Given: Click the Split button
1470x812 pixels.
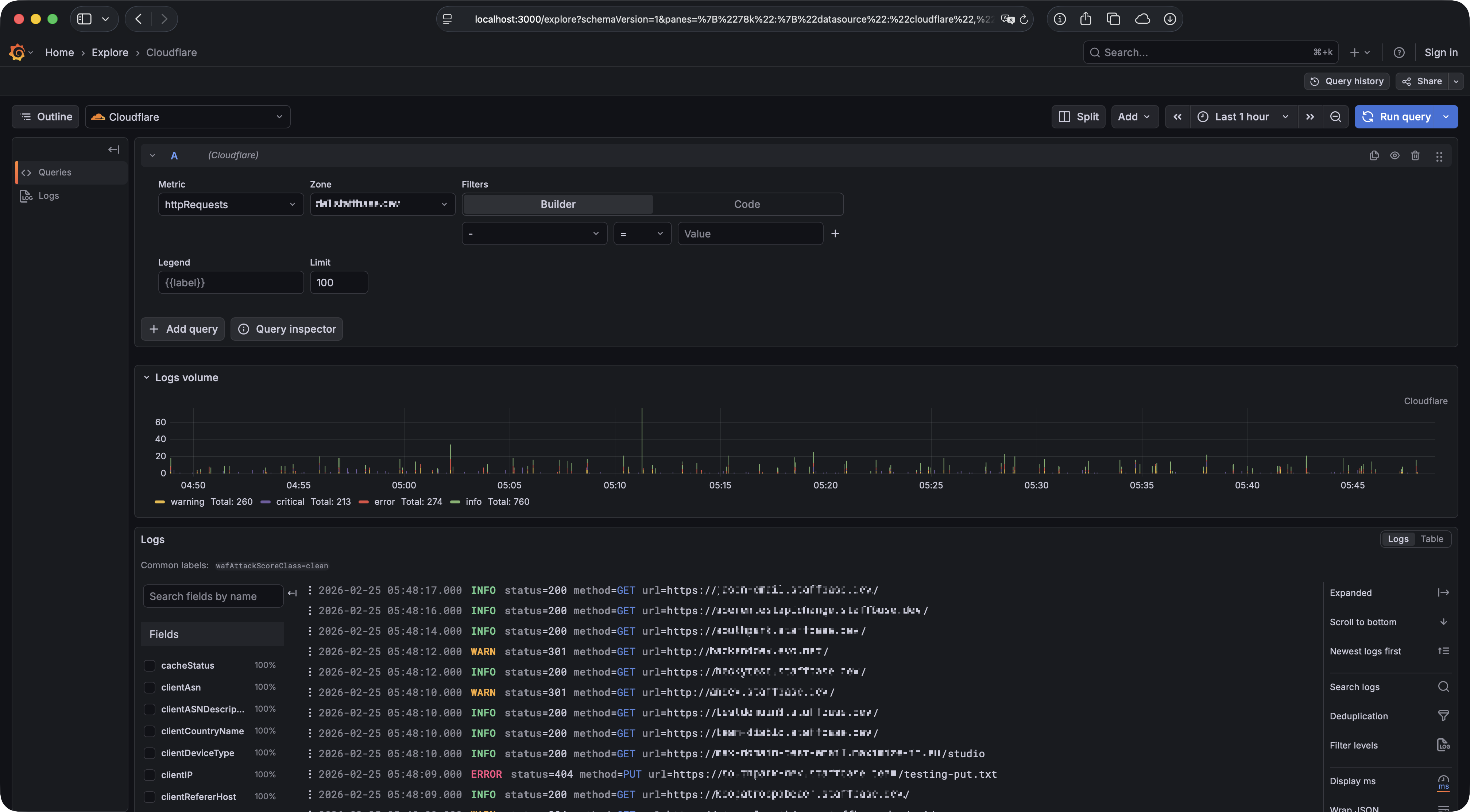Looking at the screenshot, I should click(x=1079, y=116).
